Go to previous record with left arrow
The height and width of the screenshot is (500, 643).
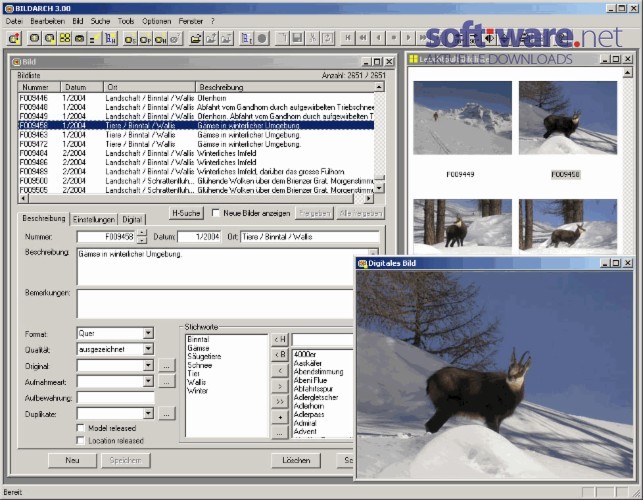(378, 38)
